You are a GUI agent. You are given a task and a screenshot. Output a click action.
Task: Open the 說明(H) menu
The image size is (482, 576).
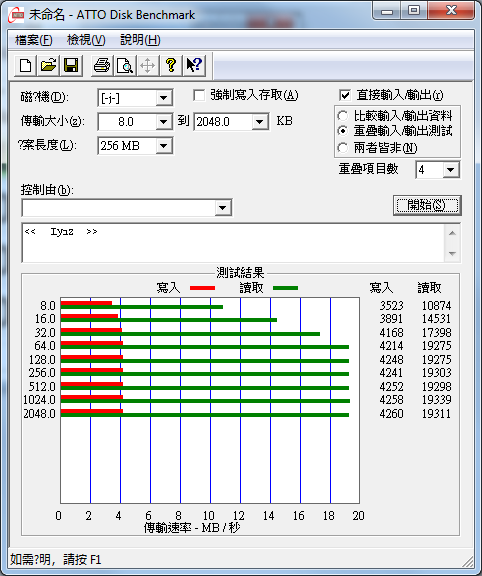140,40
